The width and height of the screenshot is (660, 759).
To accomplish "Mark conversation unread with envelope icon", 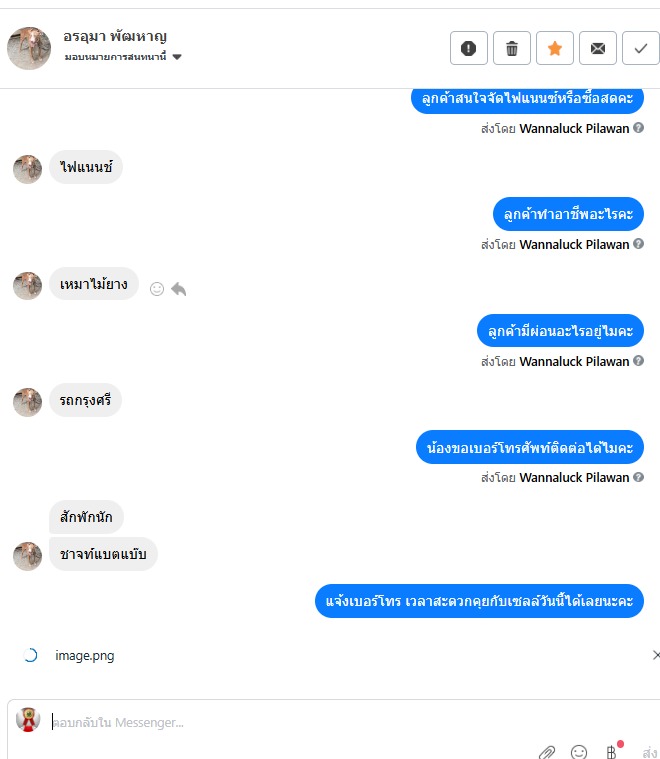I will pos(598,48).
